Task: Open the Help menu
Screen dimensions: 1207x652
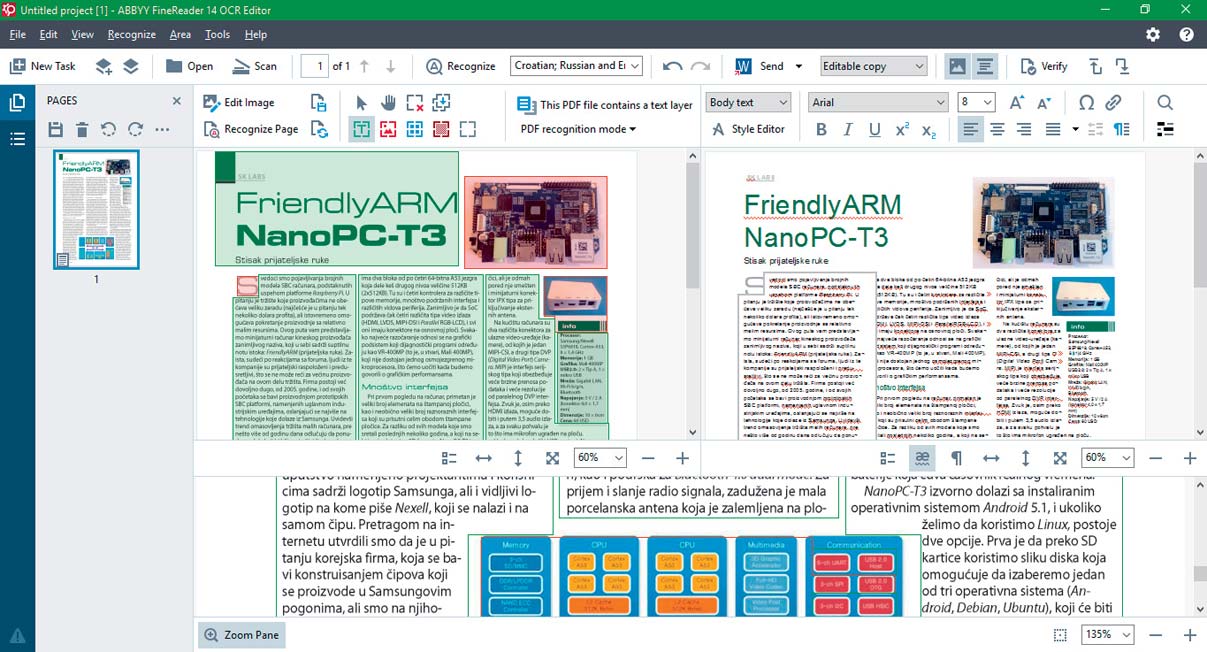Action: click(256, 34)
